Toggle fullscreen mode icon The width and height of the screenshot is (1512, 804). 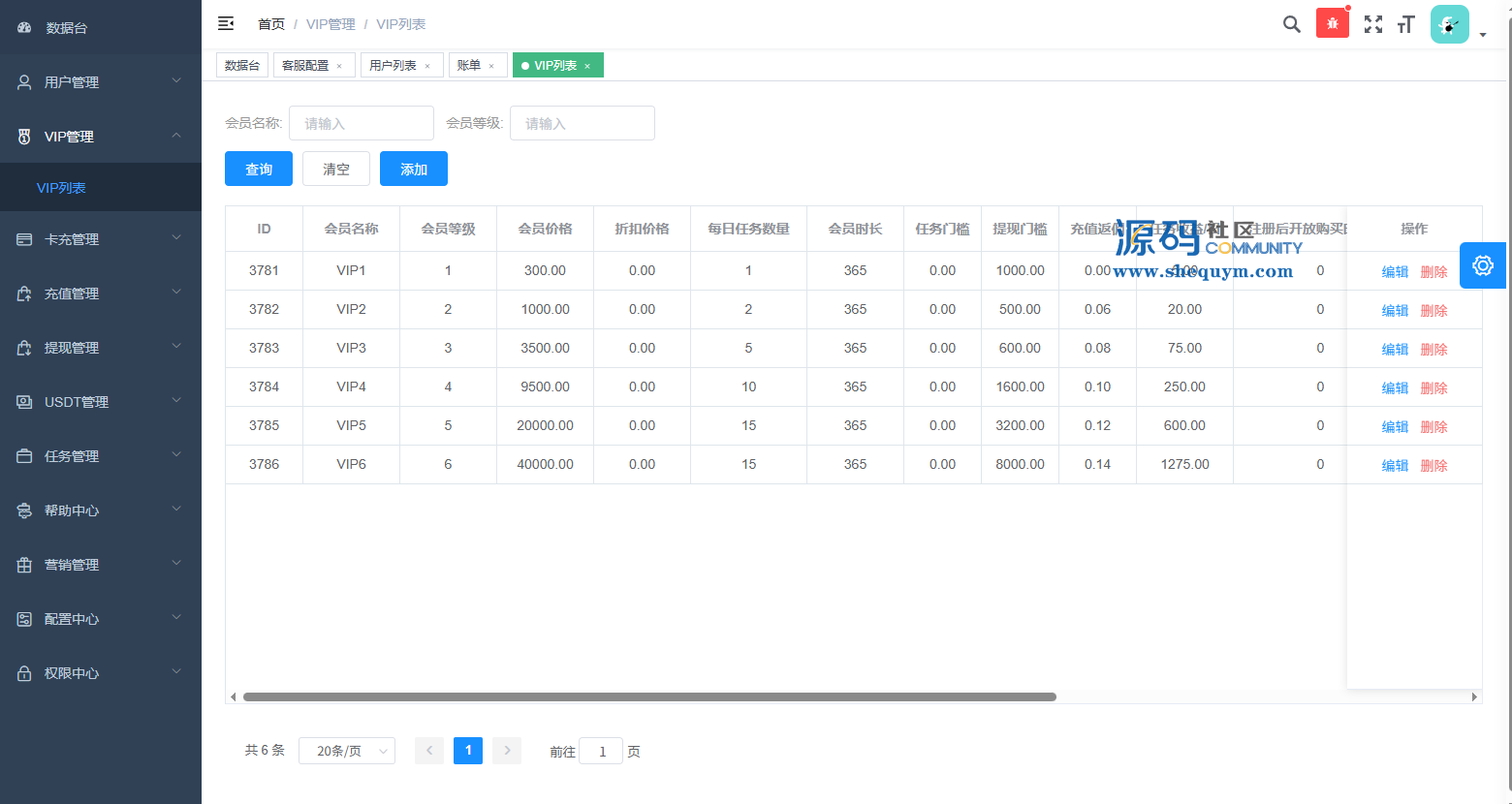1373,24
